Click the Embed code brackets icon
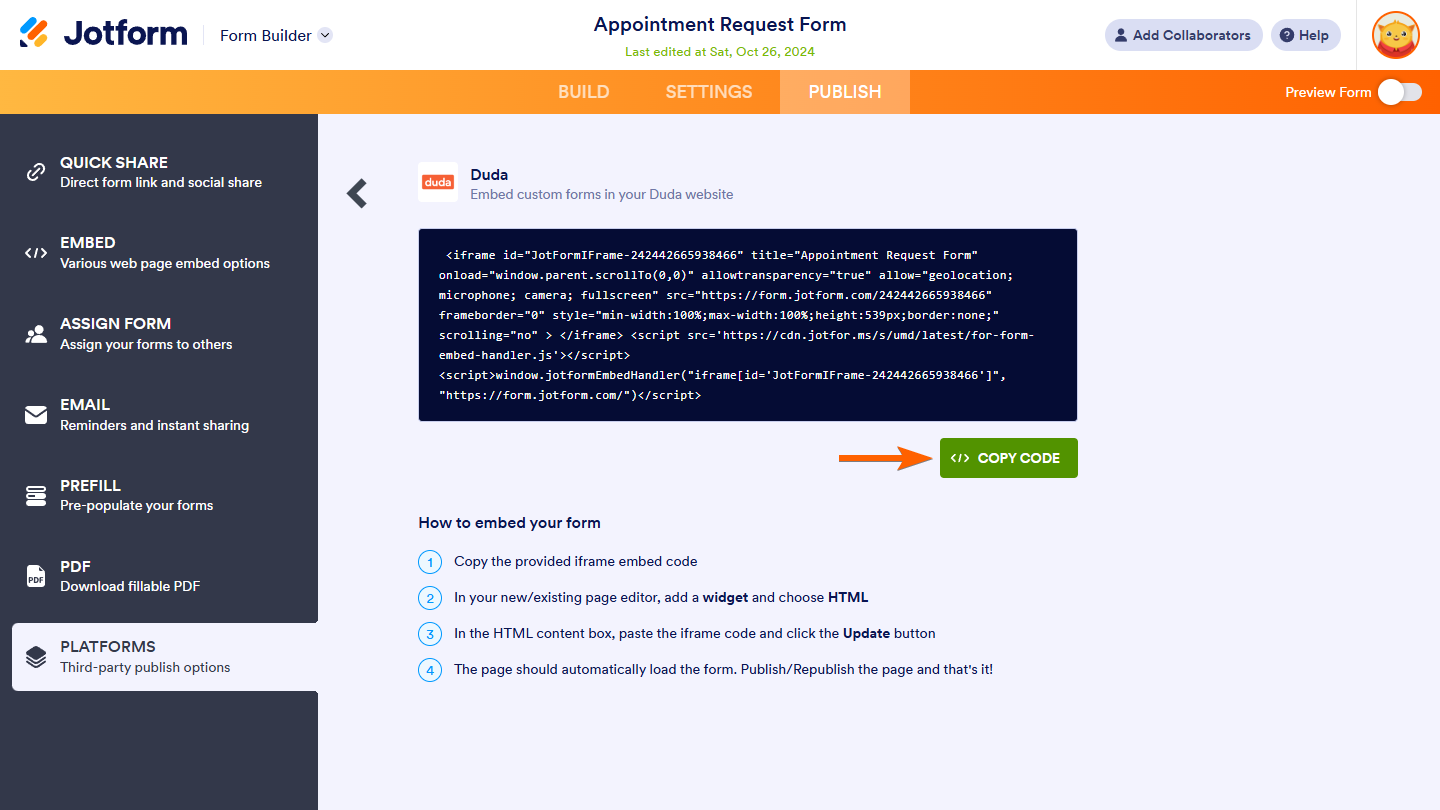This screenshot has height=810, width=1440. tap(36, 253)
